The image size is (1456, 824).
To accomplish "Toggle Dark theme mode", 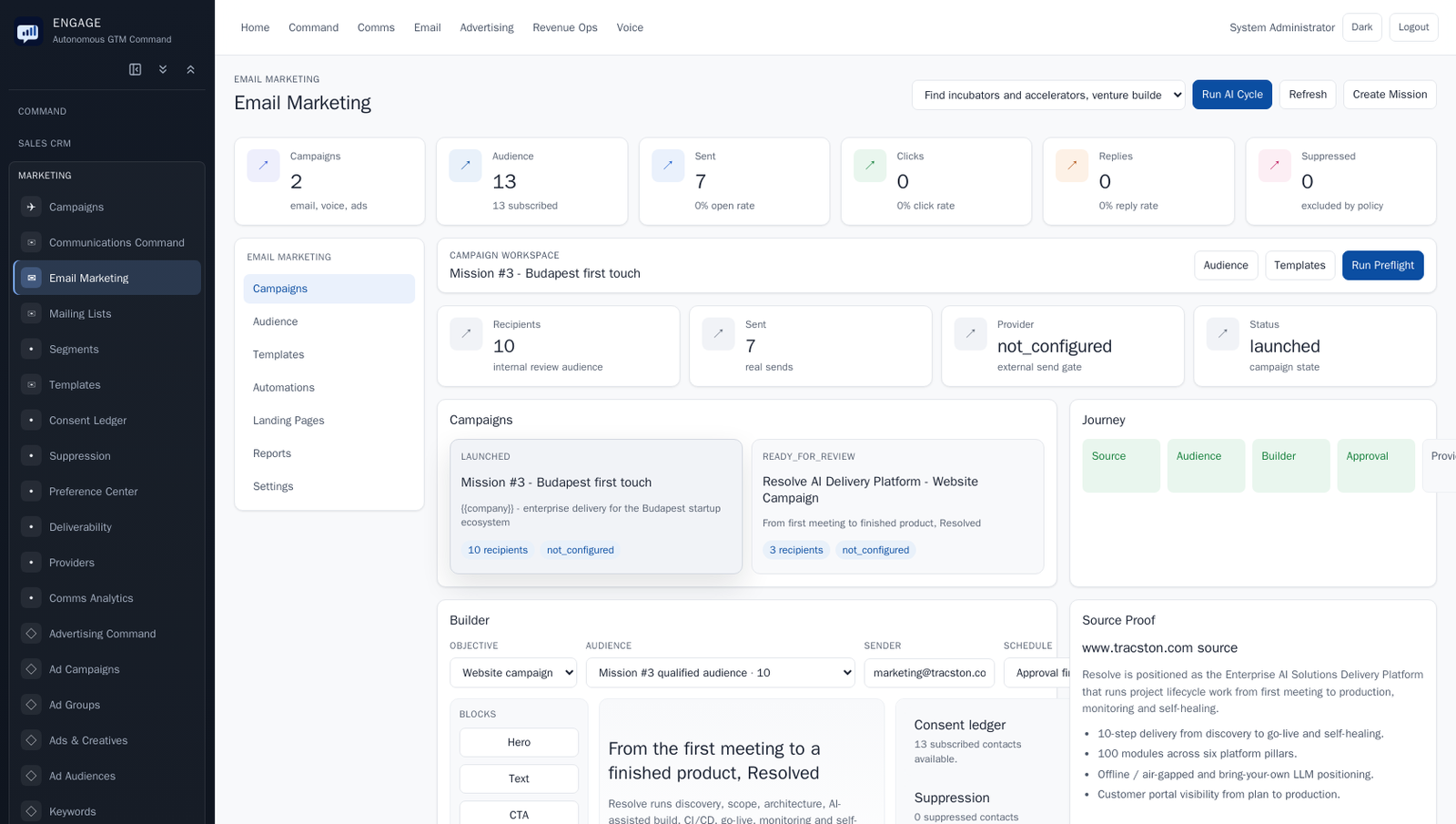I will coord(1362,27).
